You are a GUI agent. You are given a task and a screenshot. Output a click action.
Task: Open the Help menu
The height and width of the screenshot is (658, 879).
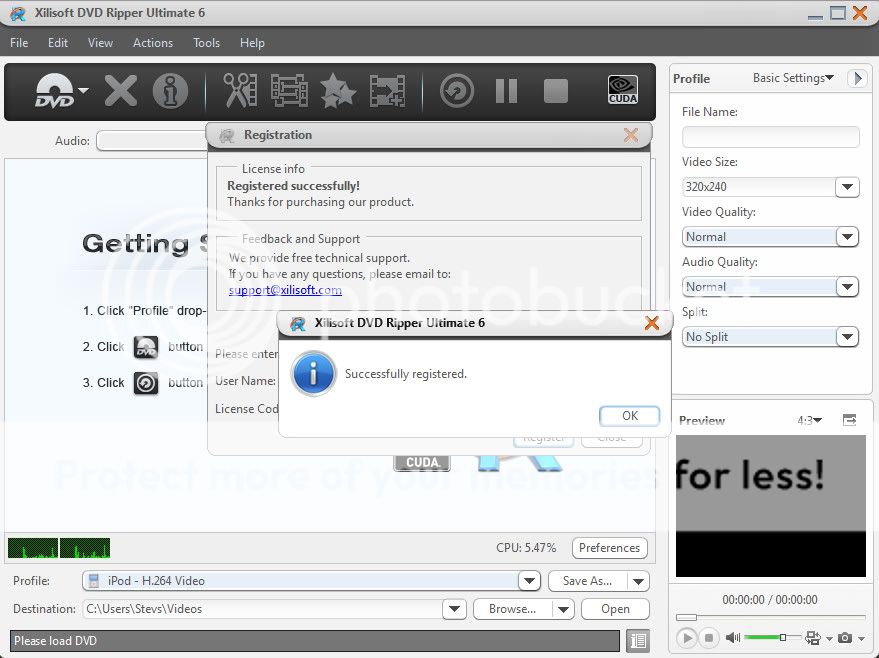tap(252, 43)
